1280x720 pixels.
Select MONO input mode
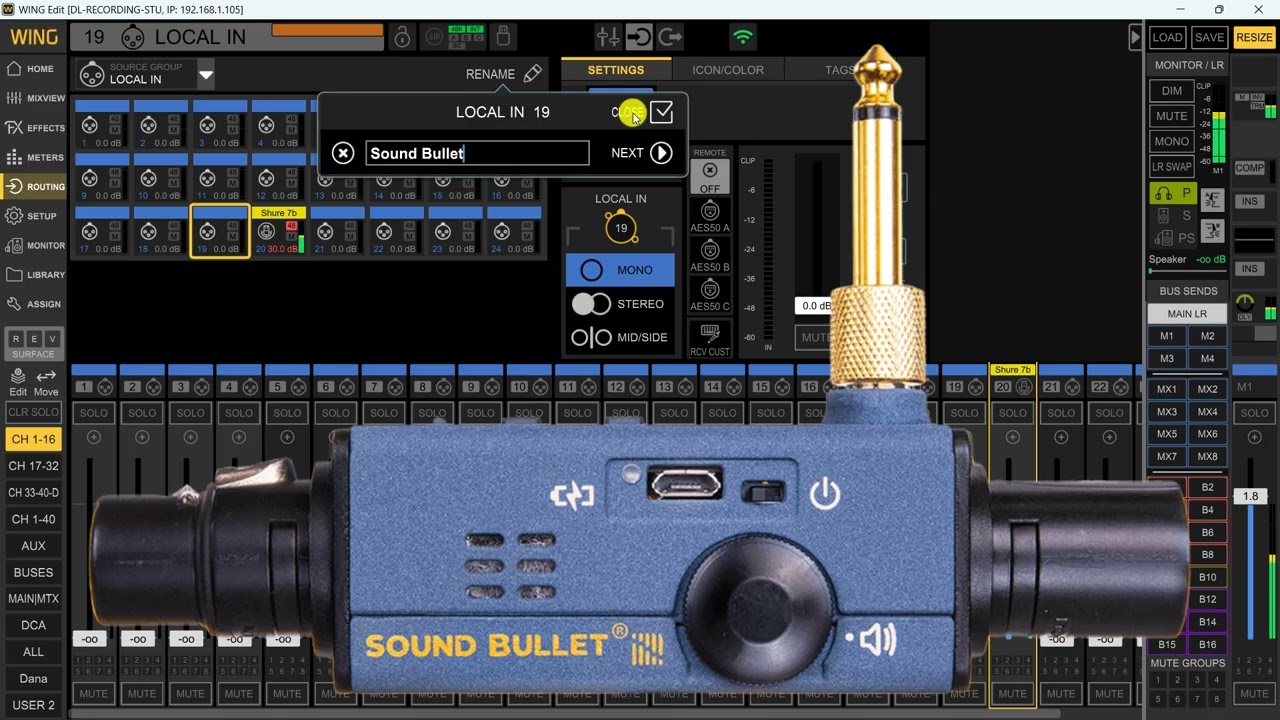click(x=620, y=270)
